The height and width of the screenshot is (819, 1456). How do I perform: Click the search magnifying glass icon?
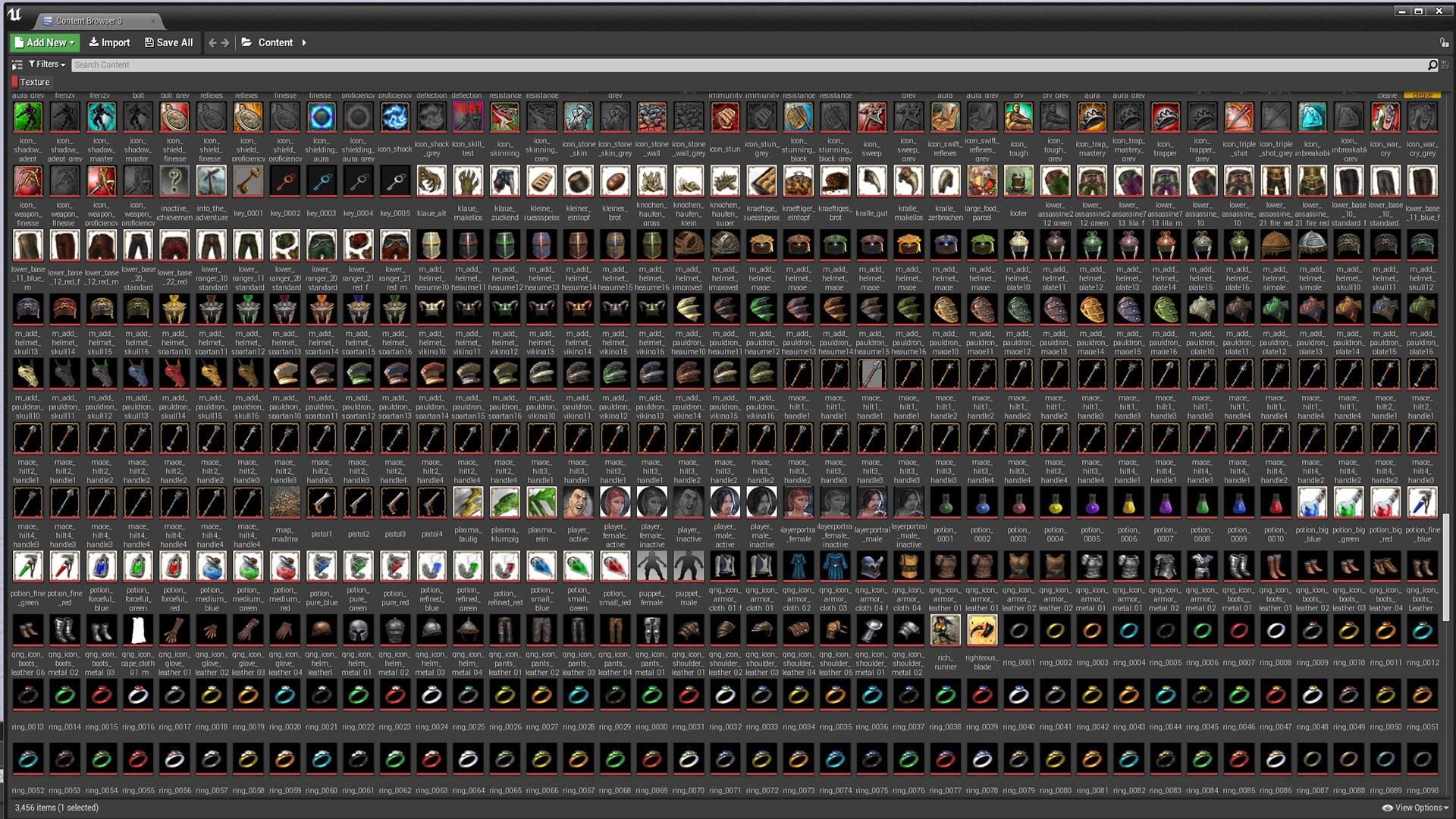1432,64
